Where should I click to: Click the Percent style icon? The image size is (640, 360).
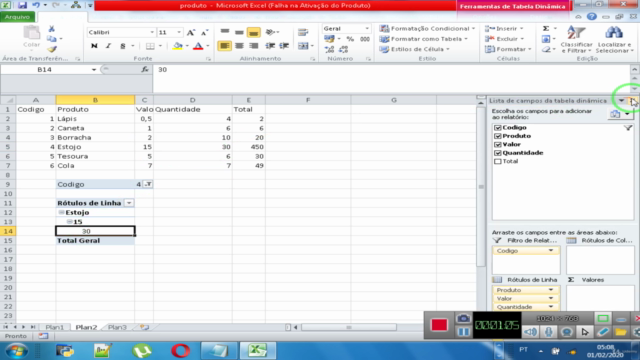350,39
